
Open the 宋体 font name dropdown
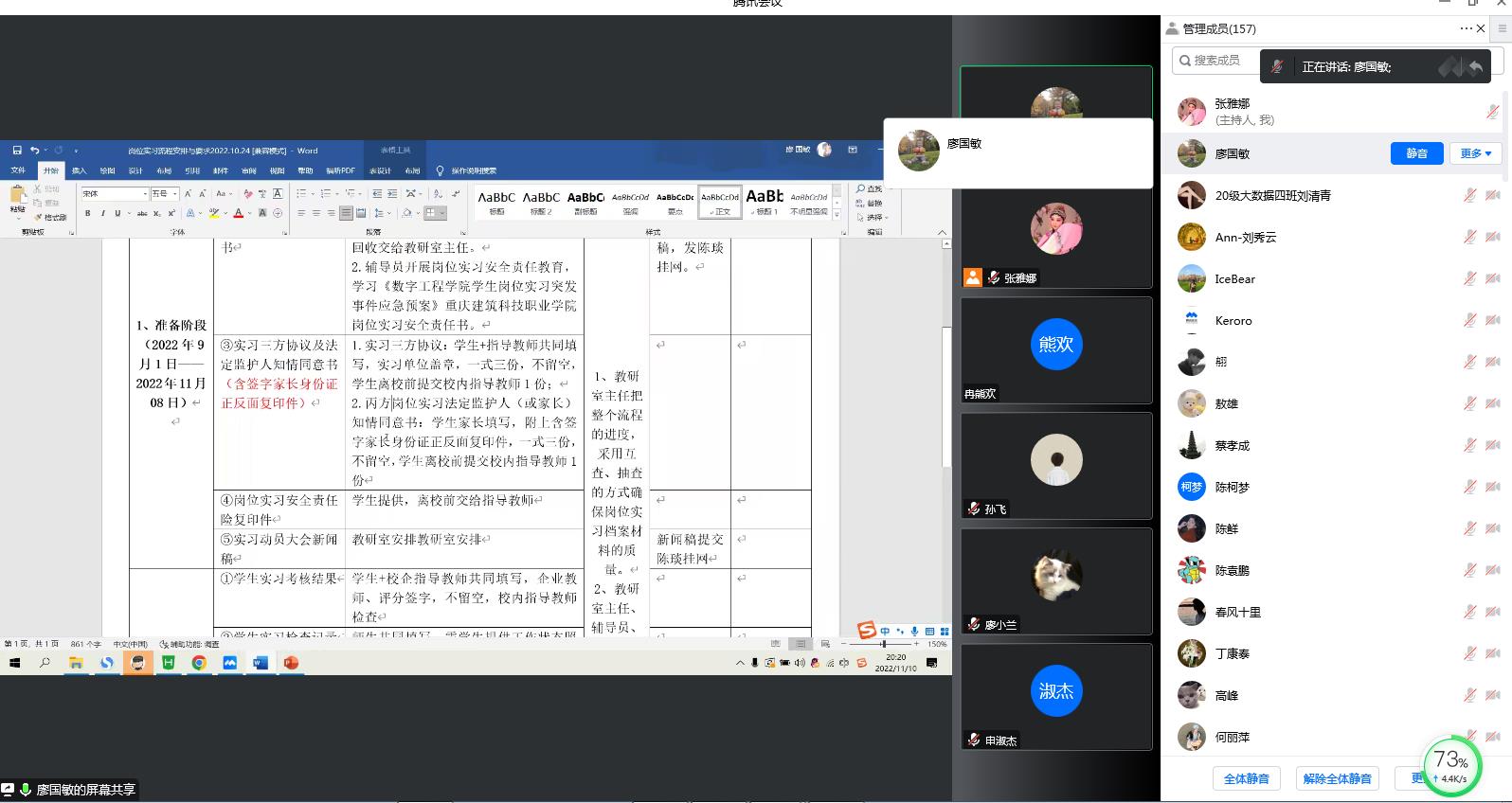coord(145,194)
